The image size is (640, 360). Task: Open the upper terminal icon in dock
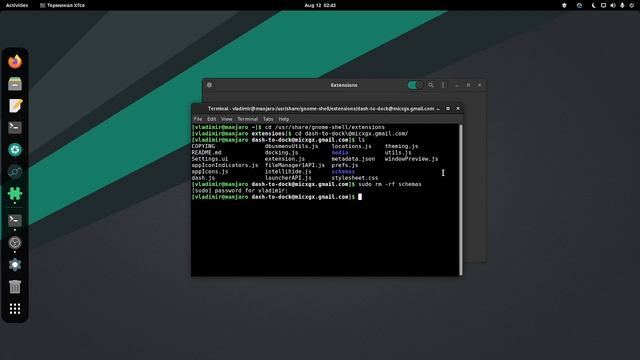[15, 128]
